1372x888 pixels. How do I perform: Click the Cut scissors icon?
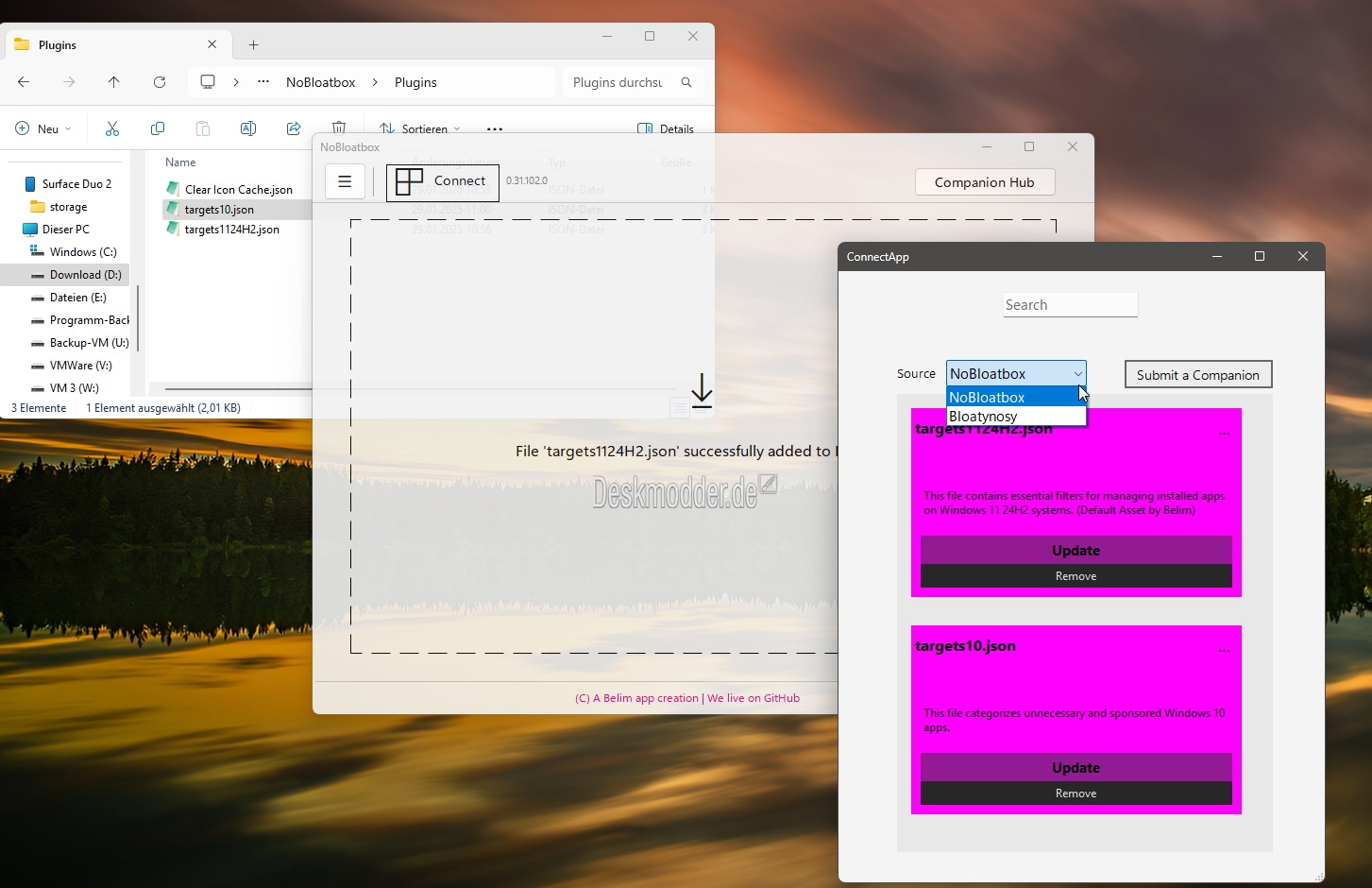pos(112,128)
